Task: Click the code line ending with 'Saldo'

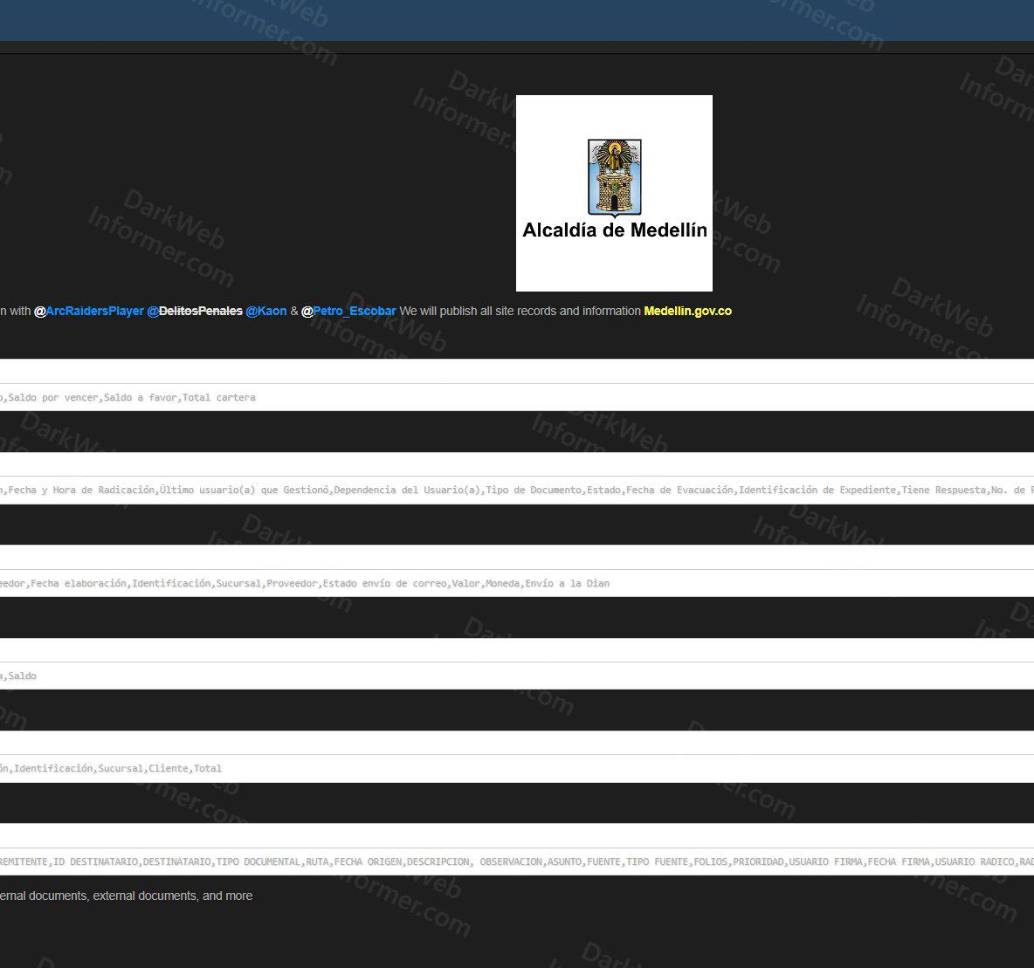Action: click(x=20, y=676)
